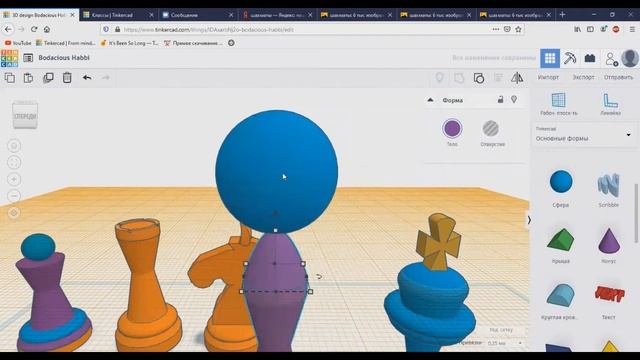Image resolution: width=640 pixels, height=360 pixels.
Task: Pick the green Крыша roof shape
Action: 560,239
